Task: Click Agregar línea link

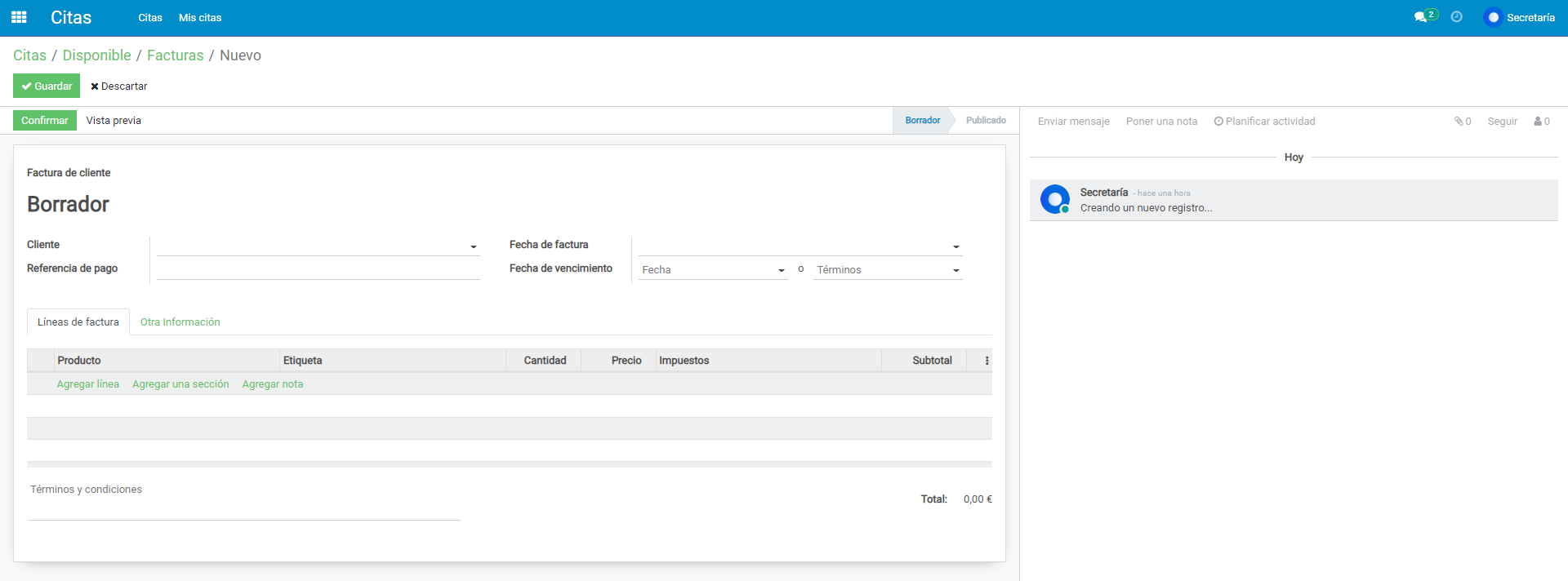Action: (88, 384)
